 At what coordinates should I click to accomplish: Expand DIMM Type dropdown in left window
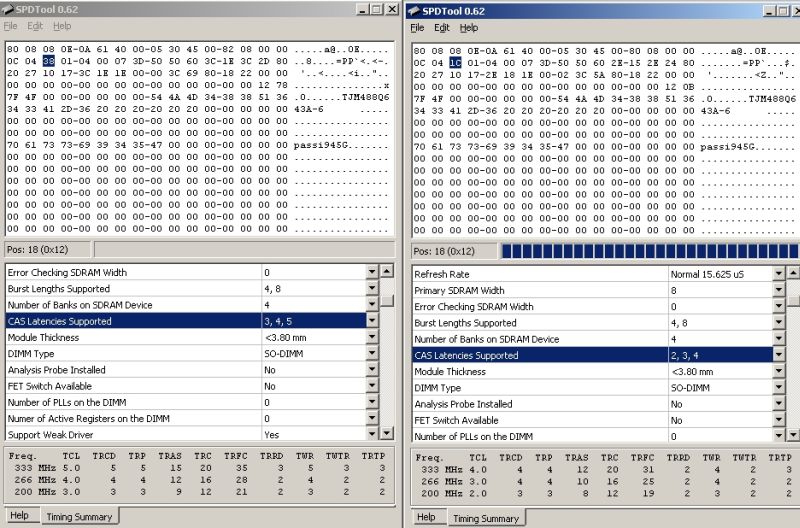pyautogui.click(x=372, y=354)
